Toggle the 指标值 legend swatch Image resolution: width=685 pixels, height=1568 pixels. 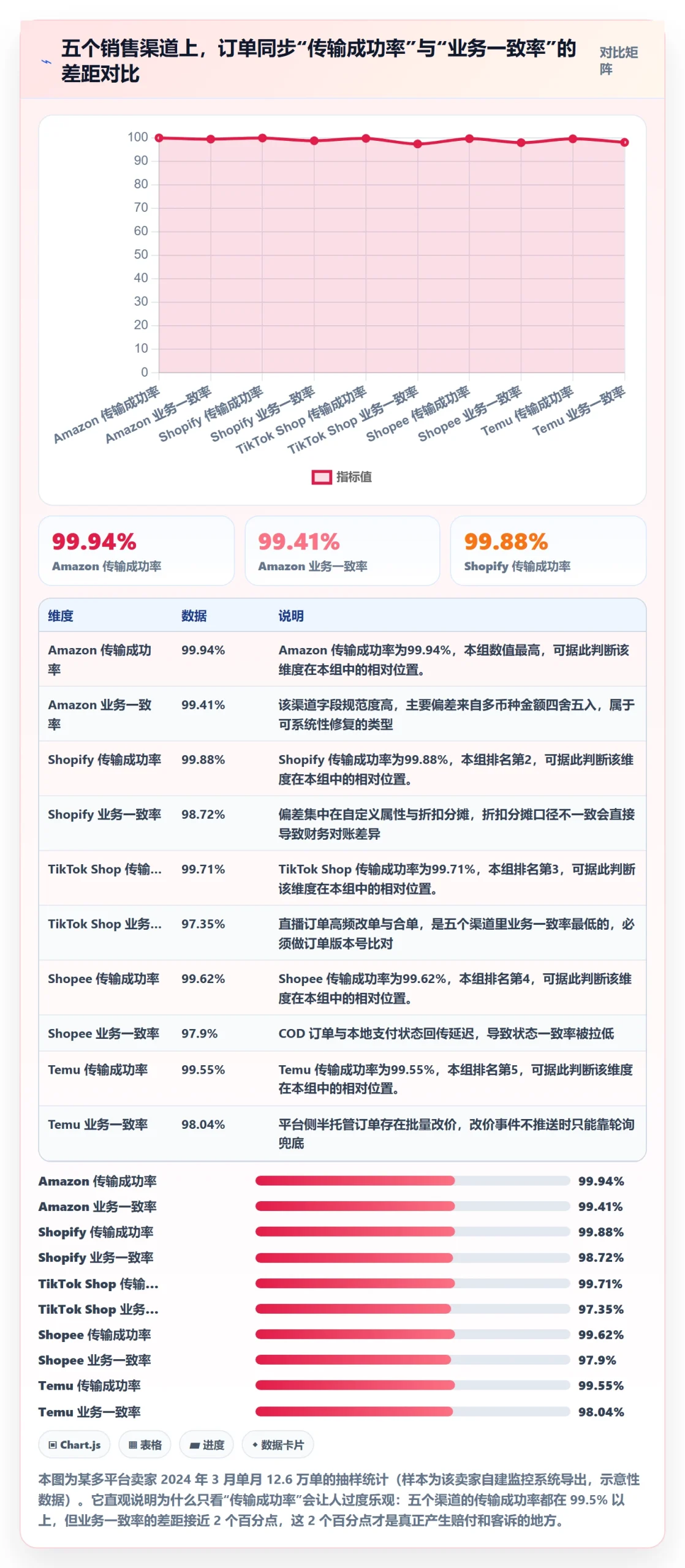pyautogui.click(x=321, y=477)
